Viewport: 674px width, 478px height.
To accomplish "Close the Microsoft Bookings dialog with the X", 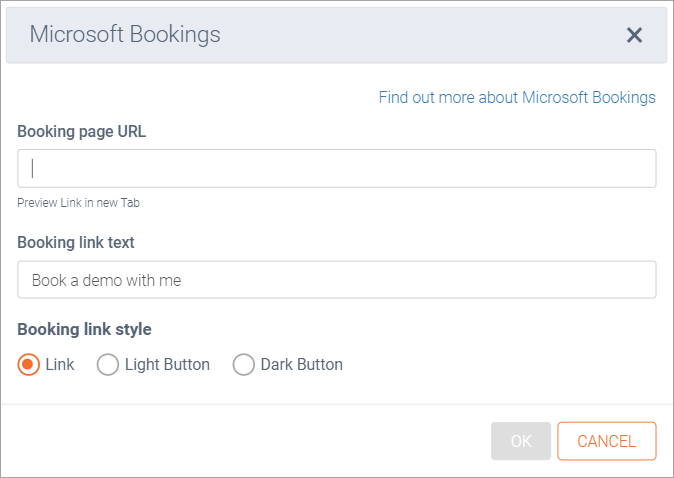I will pos(634,35).
